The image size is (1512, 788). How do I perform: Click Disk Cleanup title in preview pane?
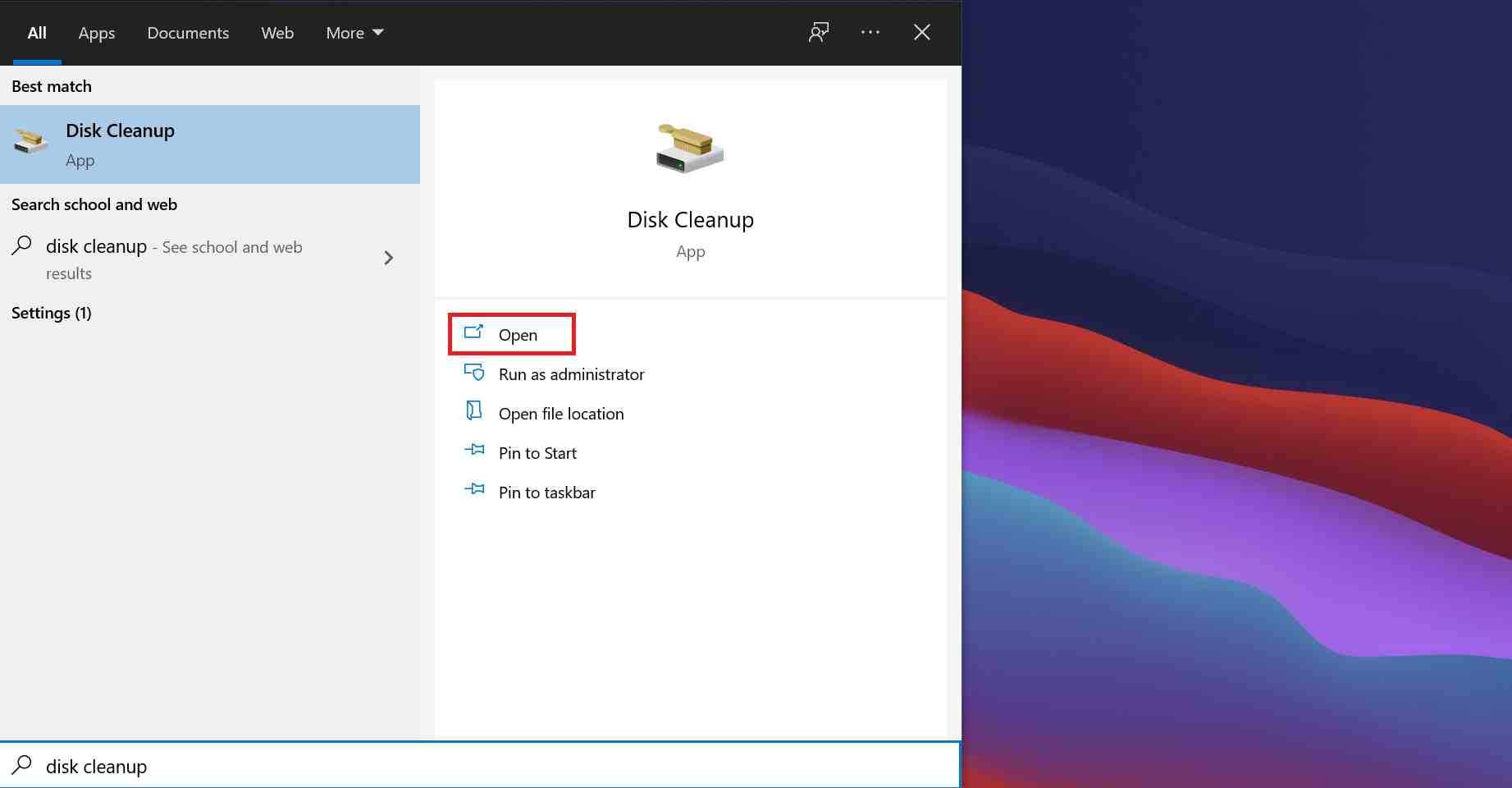coord(690,219)
